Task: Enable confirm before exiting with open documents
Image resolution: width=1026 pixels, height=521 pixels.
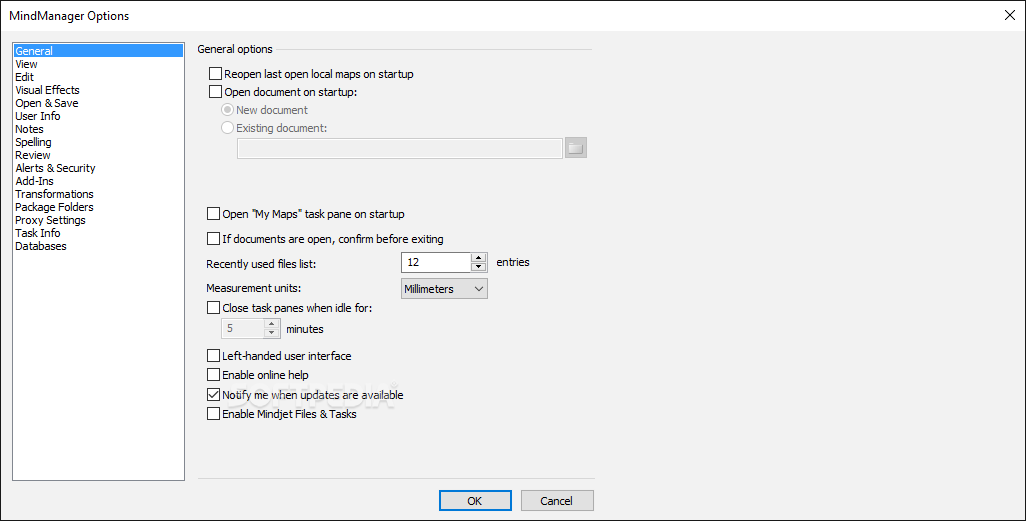Action: click(213, 238)
